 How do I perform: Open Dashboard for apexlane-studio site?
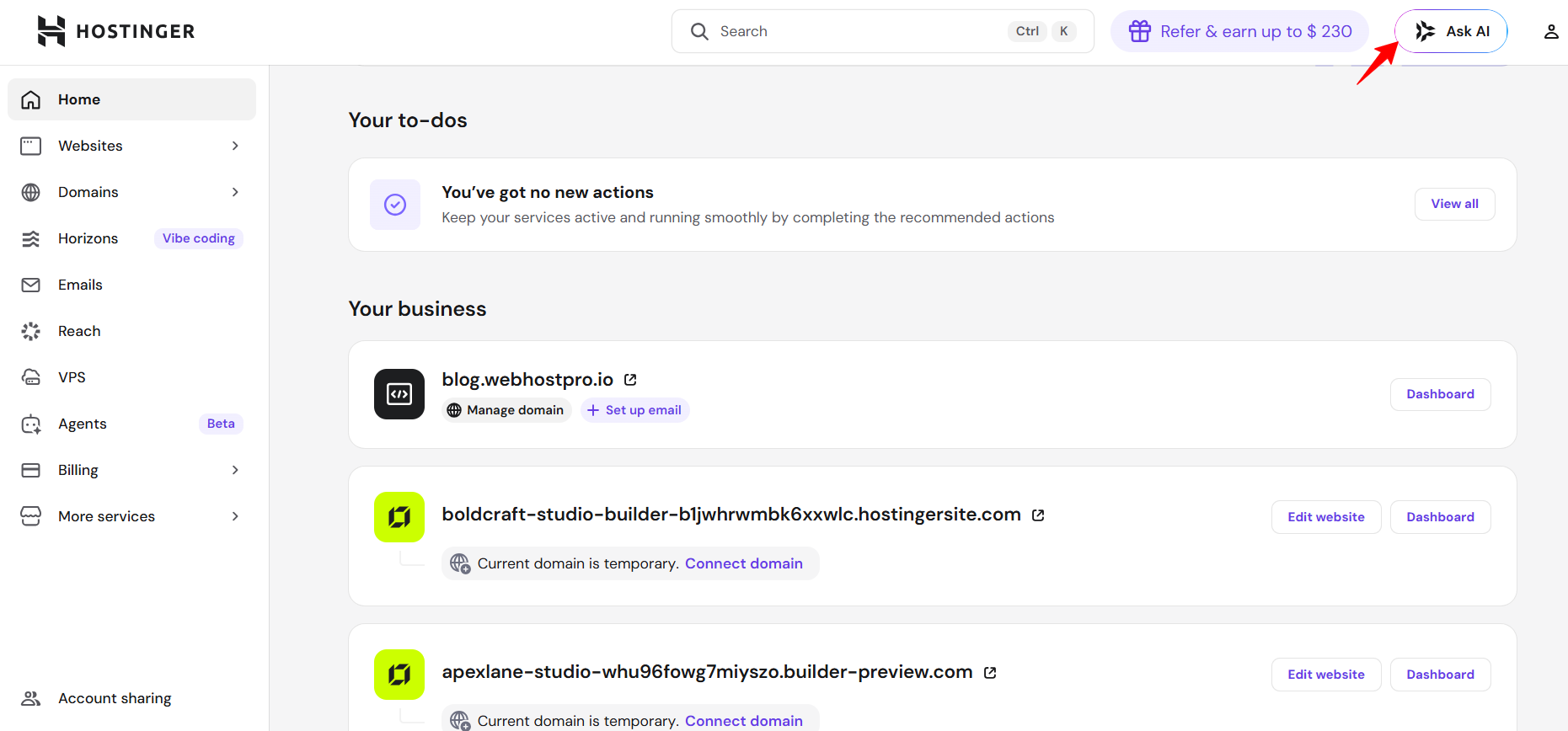point(1440,675)
